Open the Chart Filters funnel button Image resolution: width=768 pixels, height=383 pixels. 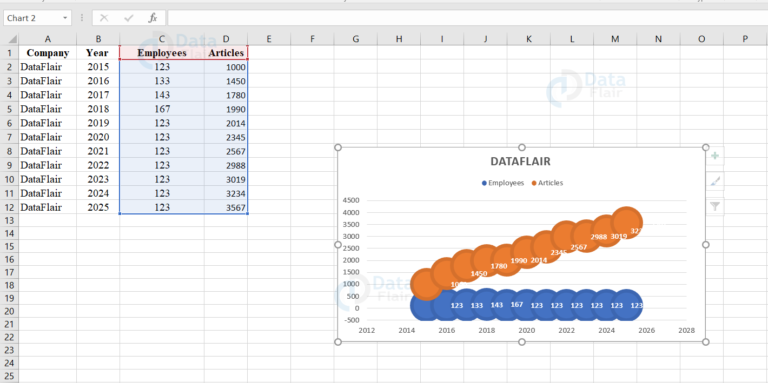[715, 207]
